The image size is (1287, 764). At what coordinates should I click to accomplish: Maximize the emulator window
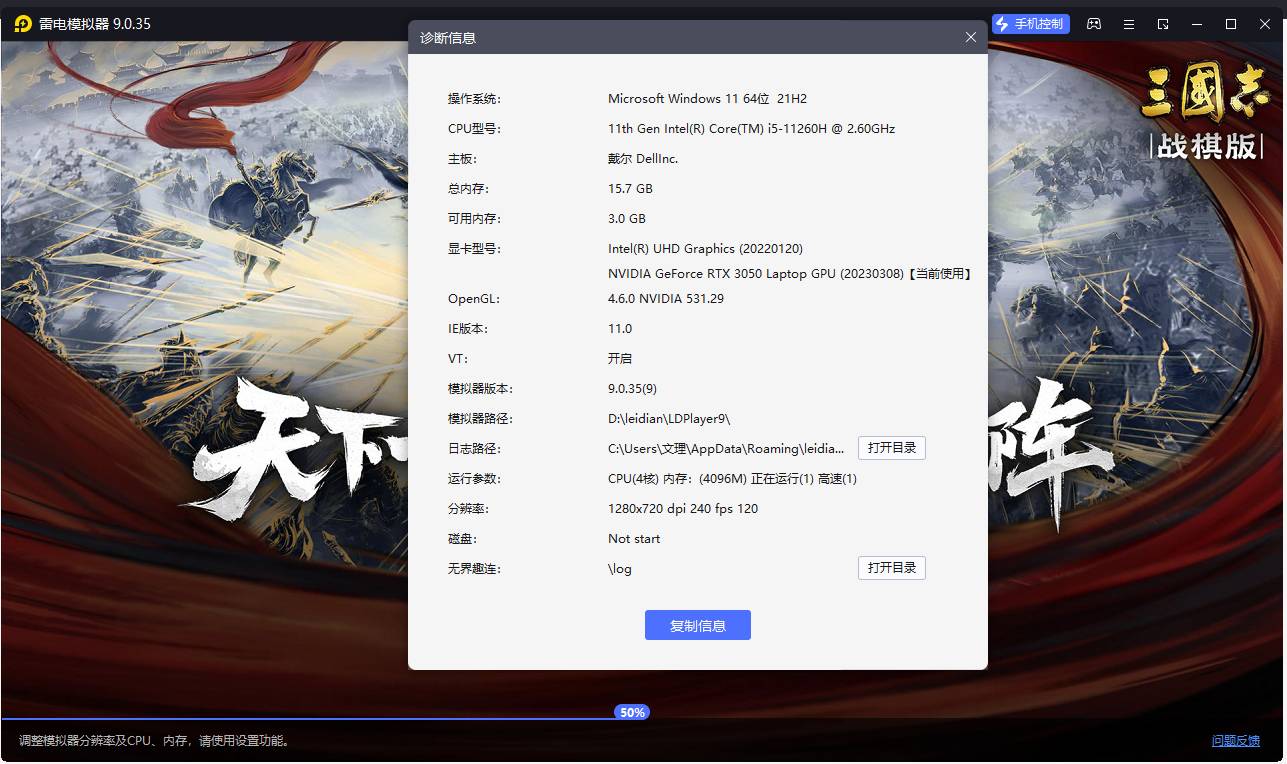tap(1231, 24)
